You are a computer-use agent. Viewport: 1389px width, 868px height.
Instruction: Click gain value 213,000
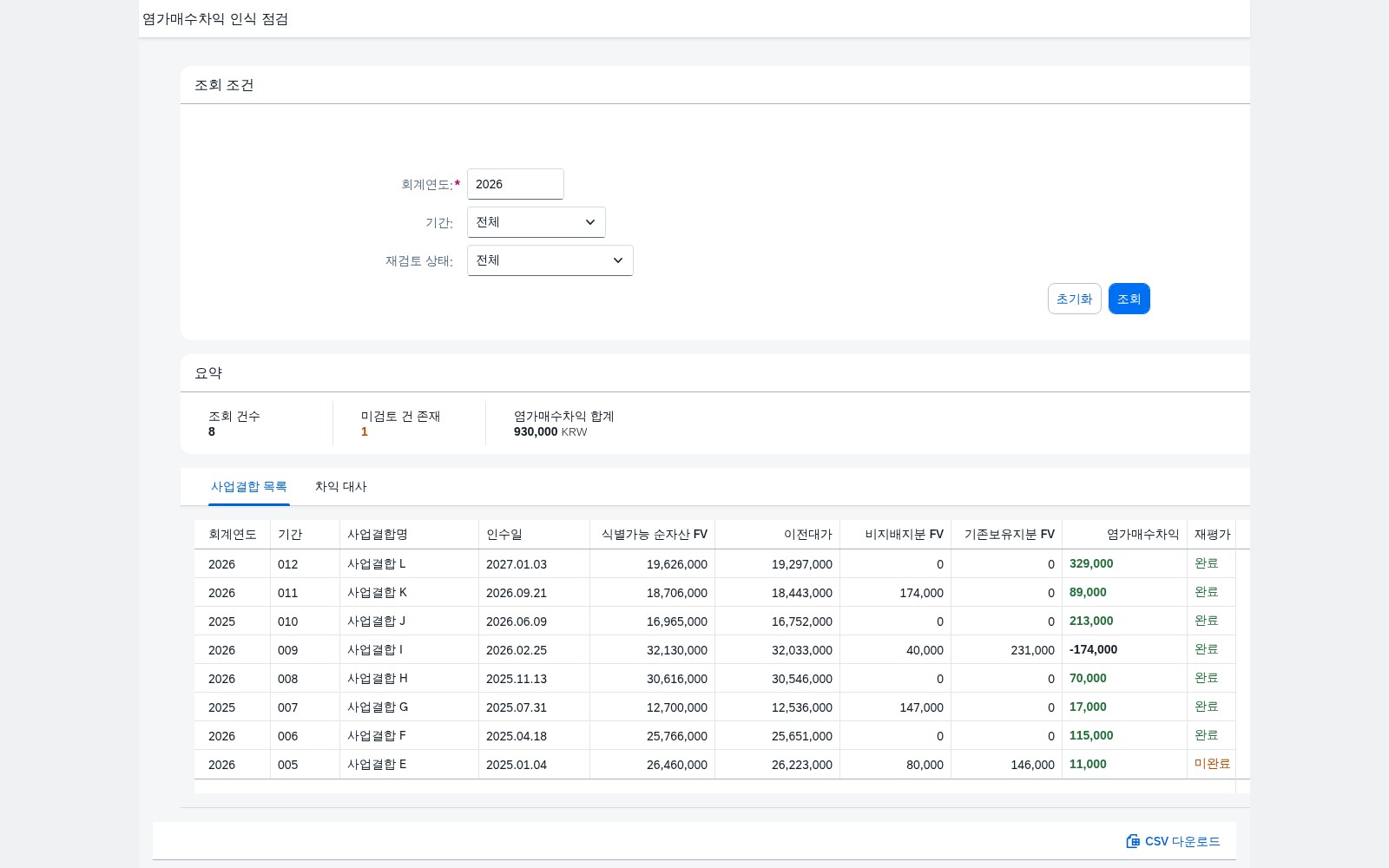pyautogui.click(x=1091, y=621)
